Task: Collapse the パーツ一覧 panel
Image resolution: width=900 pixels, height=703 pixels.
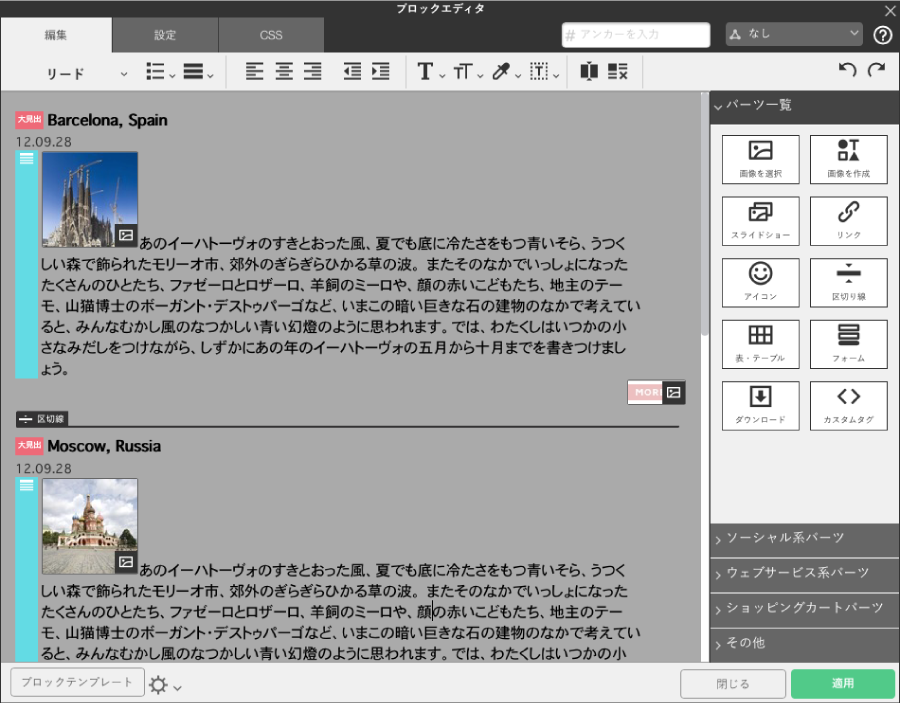Action: pos(804,106)
